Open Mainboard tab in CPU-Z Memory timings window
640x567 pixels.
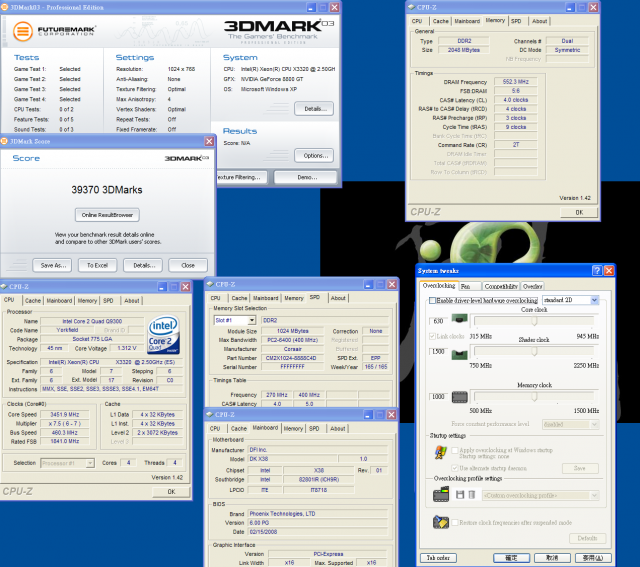coord(467,21)
